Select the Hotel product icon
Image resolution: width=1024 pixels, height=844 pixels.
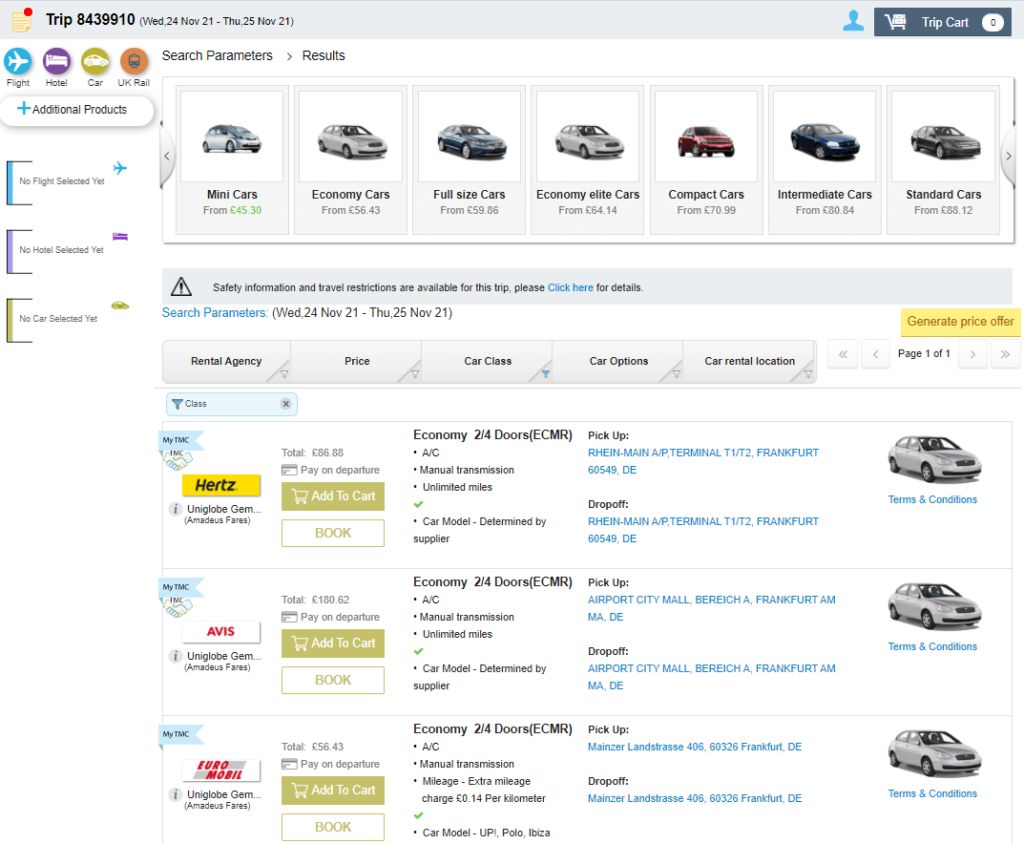[57, 62]
